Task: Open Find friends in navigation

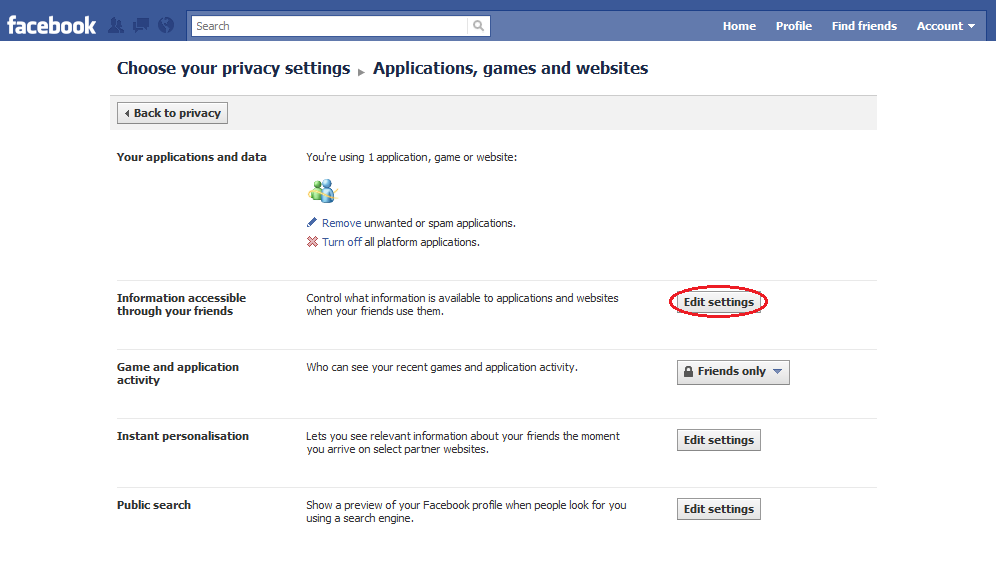Action: tap(864, 26)
